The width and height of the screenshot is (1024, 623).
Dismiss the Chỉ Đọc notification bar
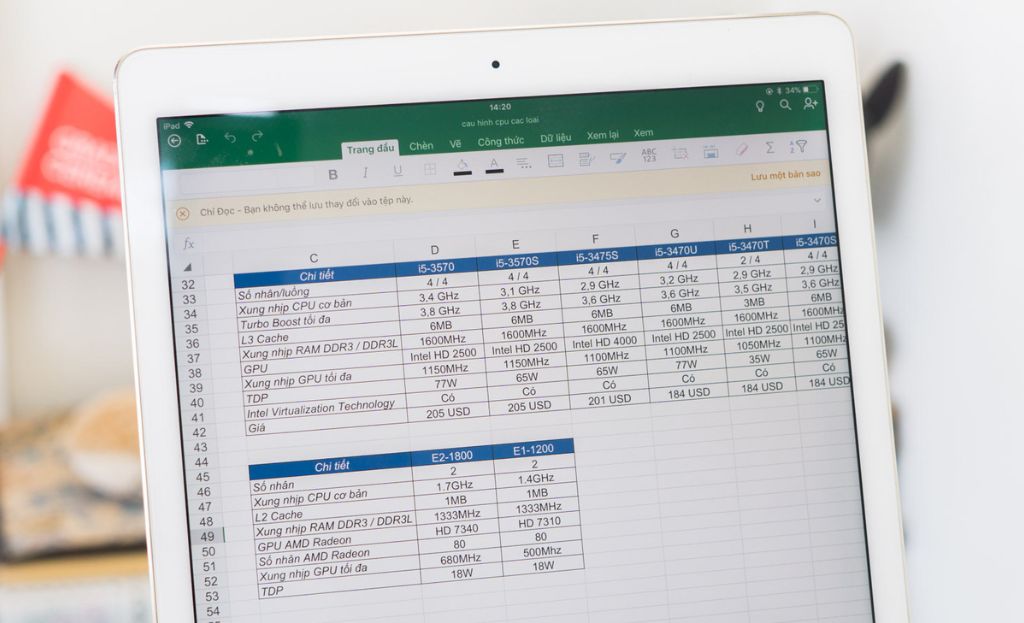click(183, 213)
